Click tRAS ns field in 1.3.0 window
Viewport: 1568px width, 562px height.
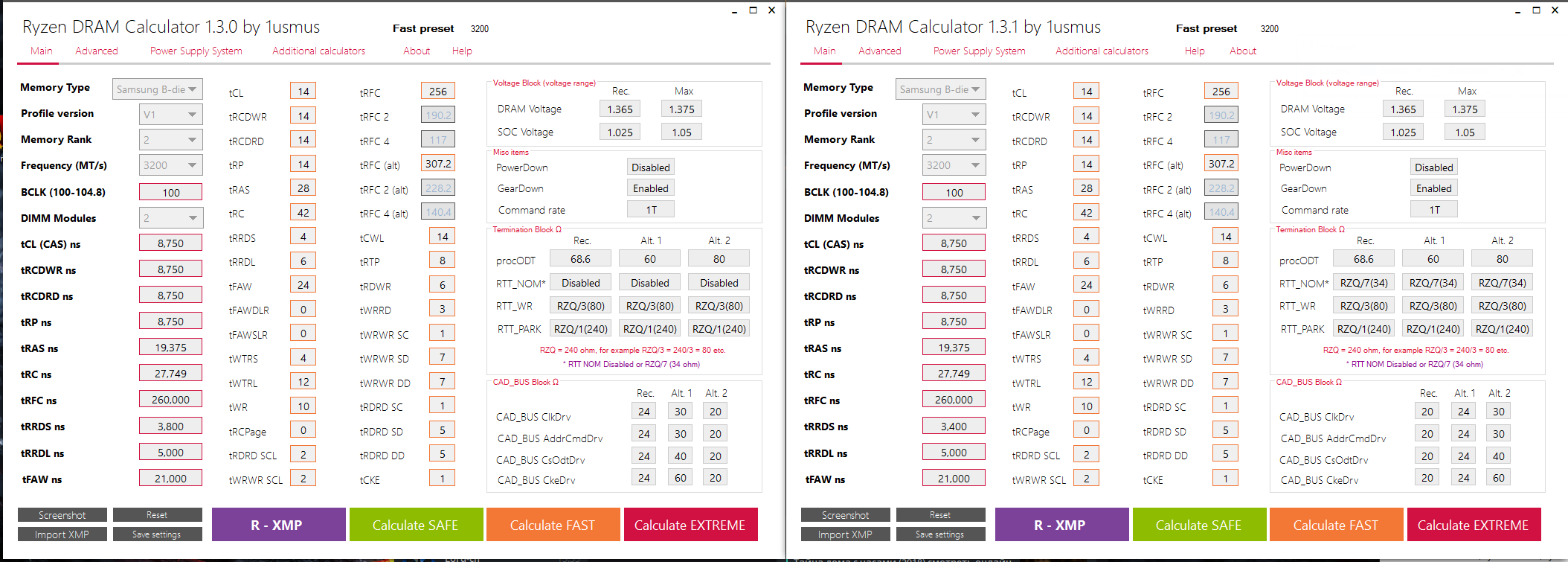(x=170, y=348)
